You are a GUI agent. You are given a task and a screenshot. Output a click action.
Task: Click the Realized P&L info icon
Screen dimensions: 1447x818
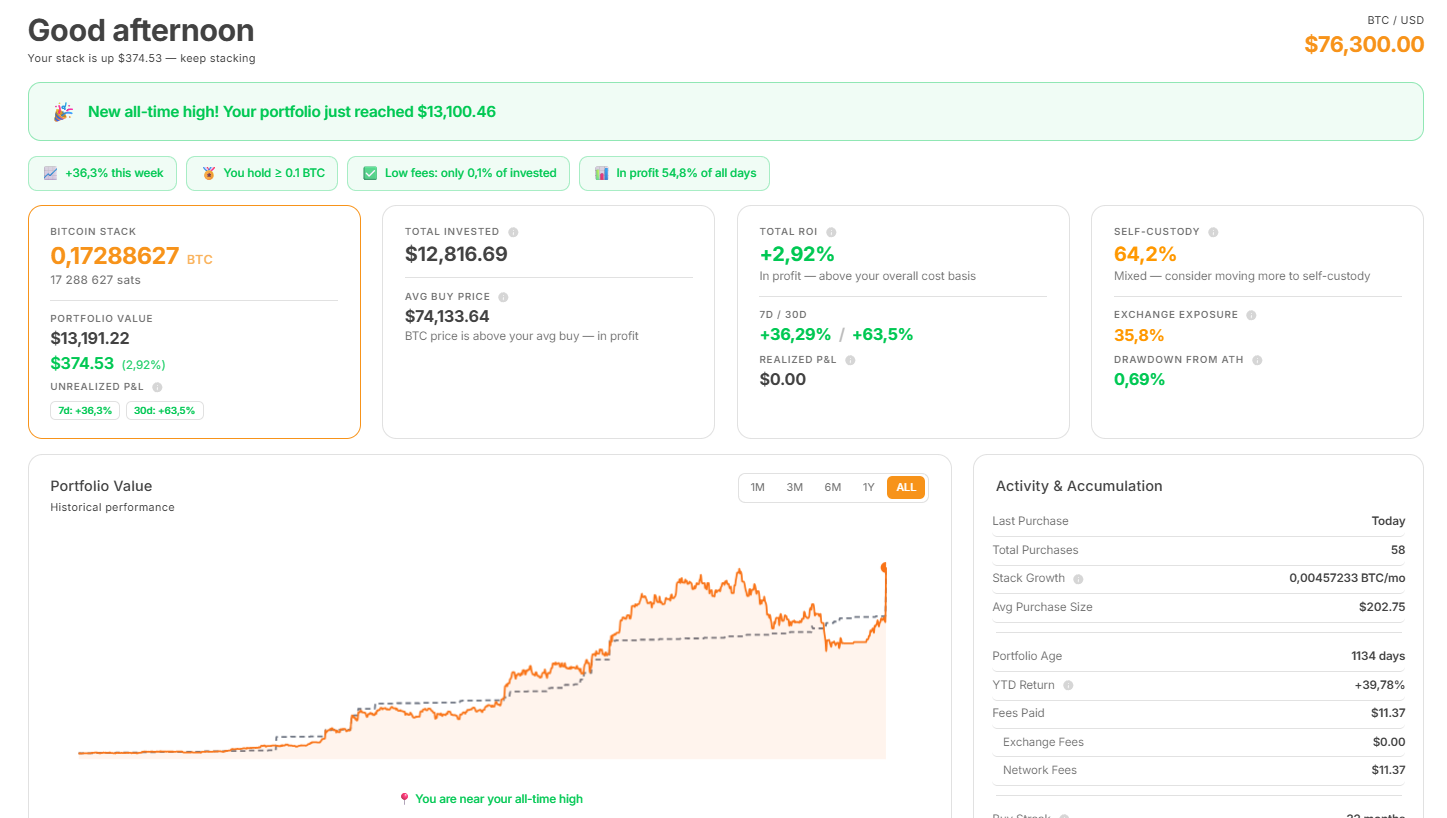point(850,360)
